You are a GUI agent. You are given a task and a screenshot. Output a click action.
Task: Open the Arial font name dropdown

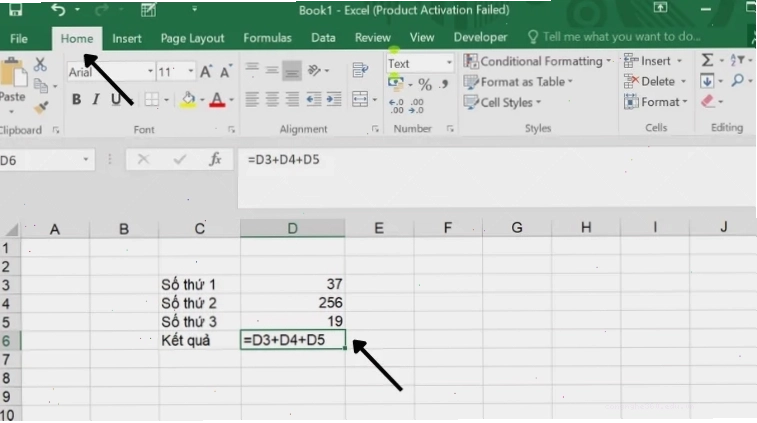[x=150, y=72]
